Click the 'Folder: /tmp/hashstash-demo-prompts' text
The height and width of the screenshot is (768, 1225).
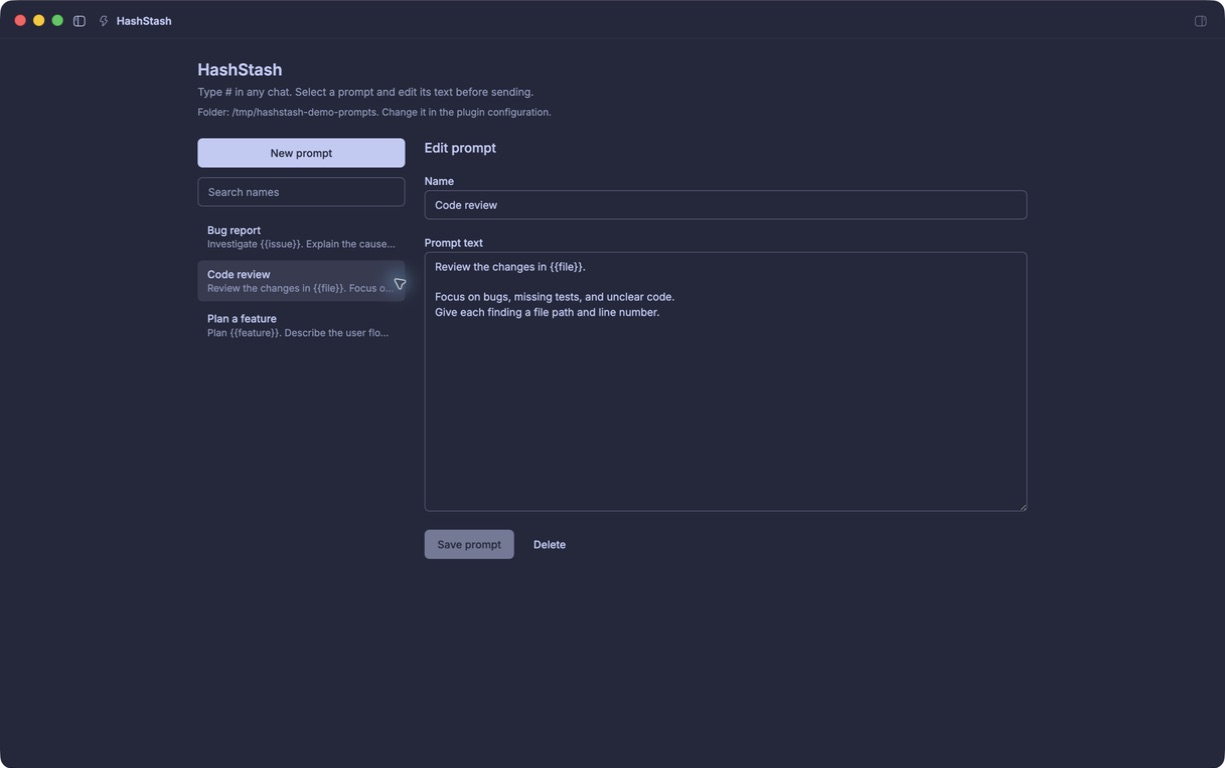pyautogui.click(x=287, y=112)
